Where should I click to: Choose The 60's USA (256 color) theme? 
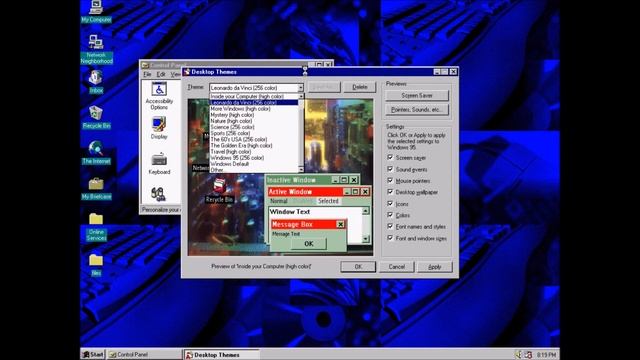[254, 139]
